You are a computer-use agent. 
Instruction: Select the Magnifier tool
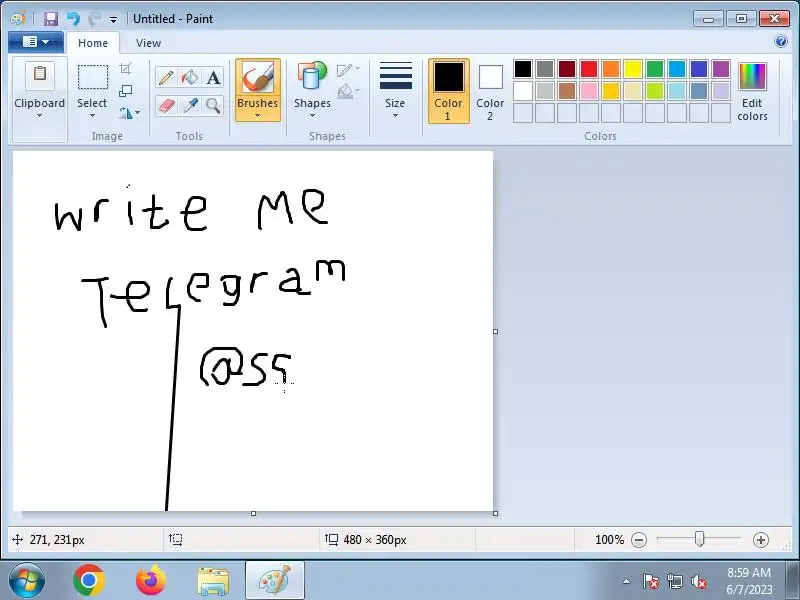[213, 106]
